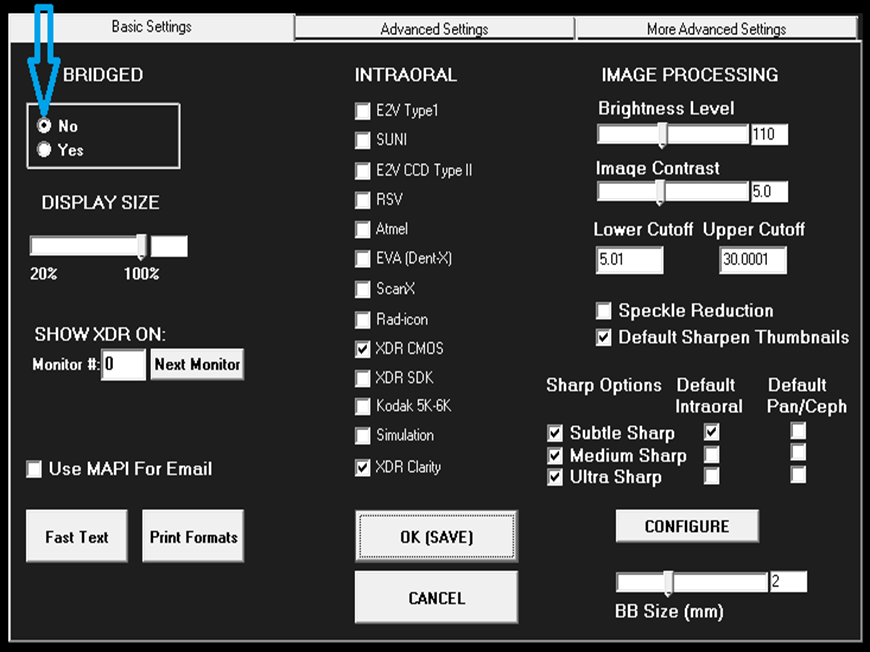Screen dimensions: 870x652
Task: Check the E2V Type1 sensor checkbox
Action: click(363, 111)
